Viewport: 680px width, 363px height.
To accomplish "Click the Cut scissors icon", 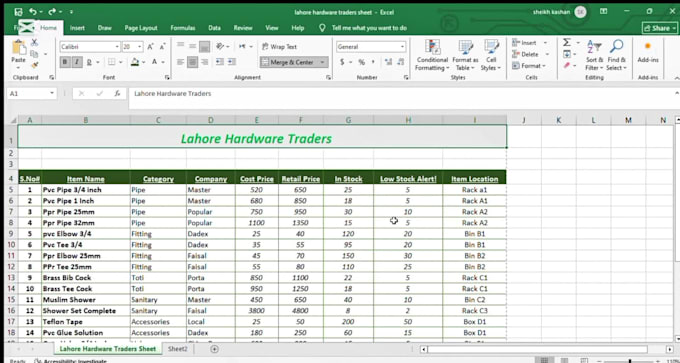I will (x=34, y=43).
